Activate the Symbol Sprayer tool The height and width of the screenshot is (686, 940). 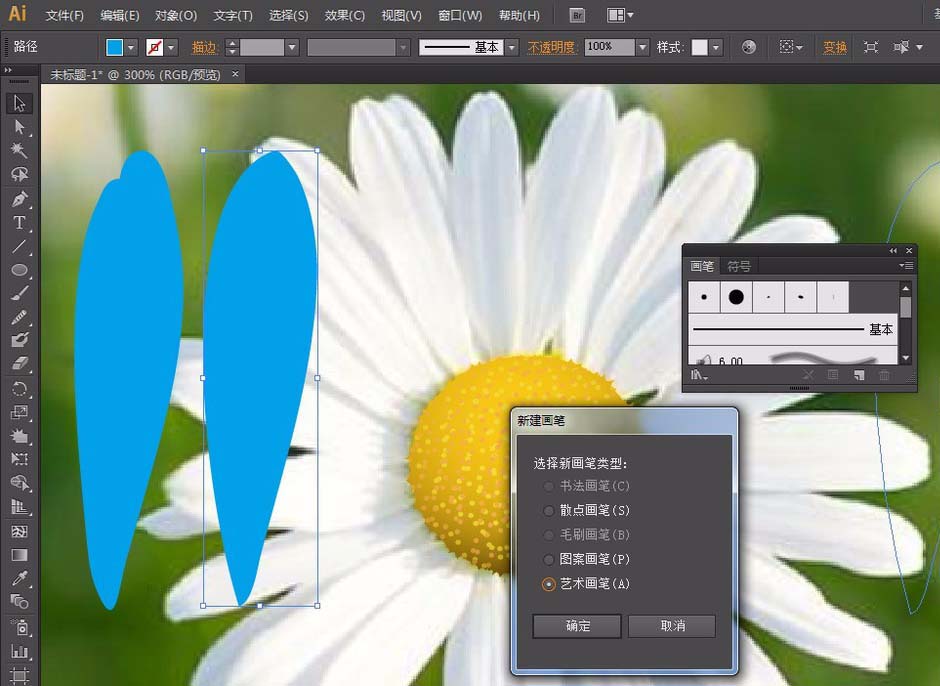pyautogui.click(x=19, y=627)
